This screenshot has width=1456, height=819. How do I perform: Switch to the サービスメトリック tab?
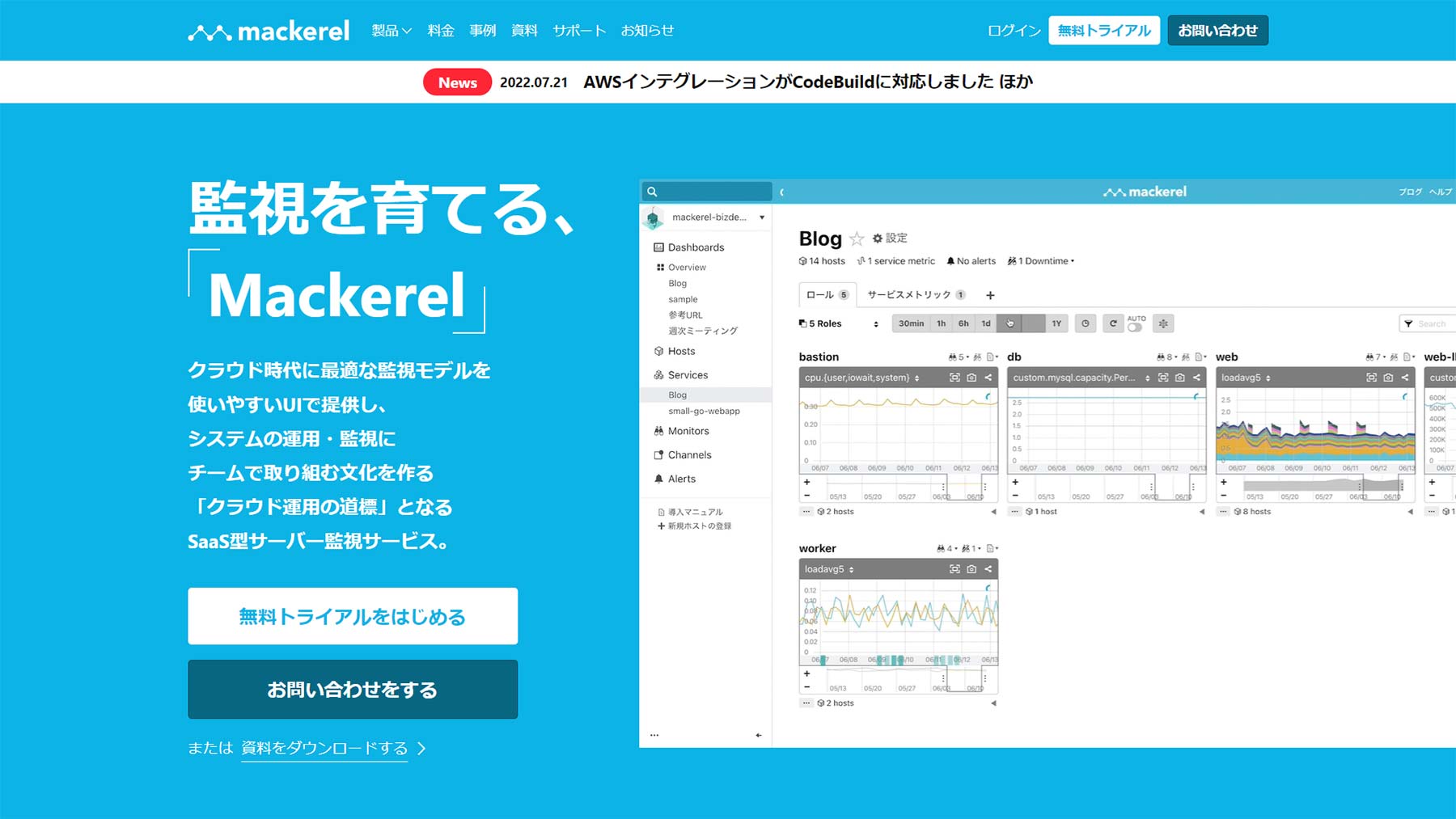click(x=916, y=295)
